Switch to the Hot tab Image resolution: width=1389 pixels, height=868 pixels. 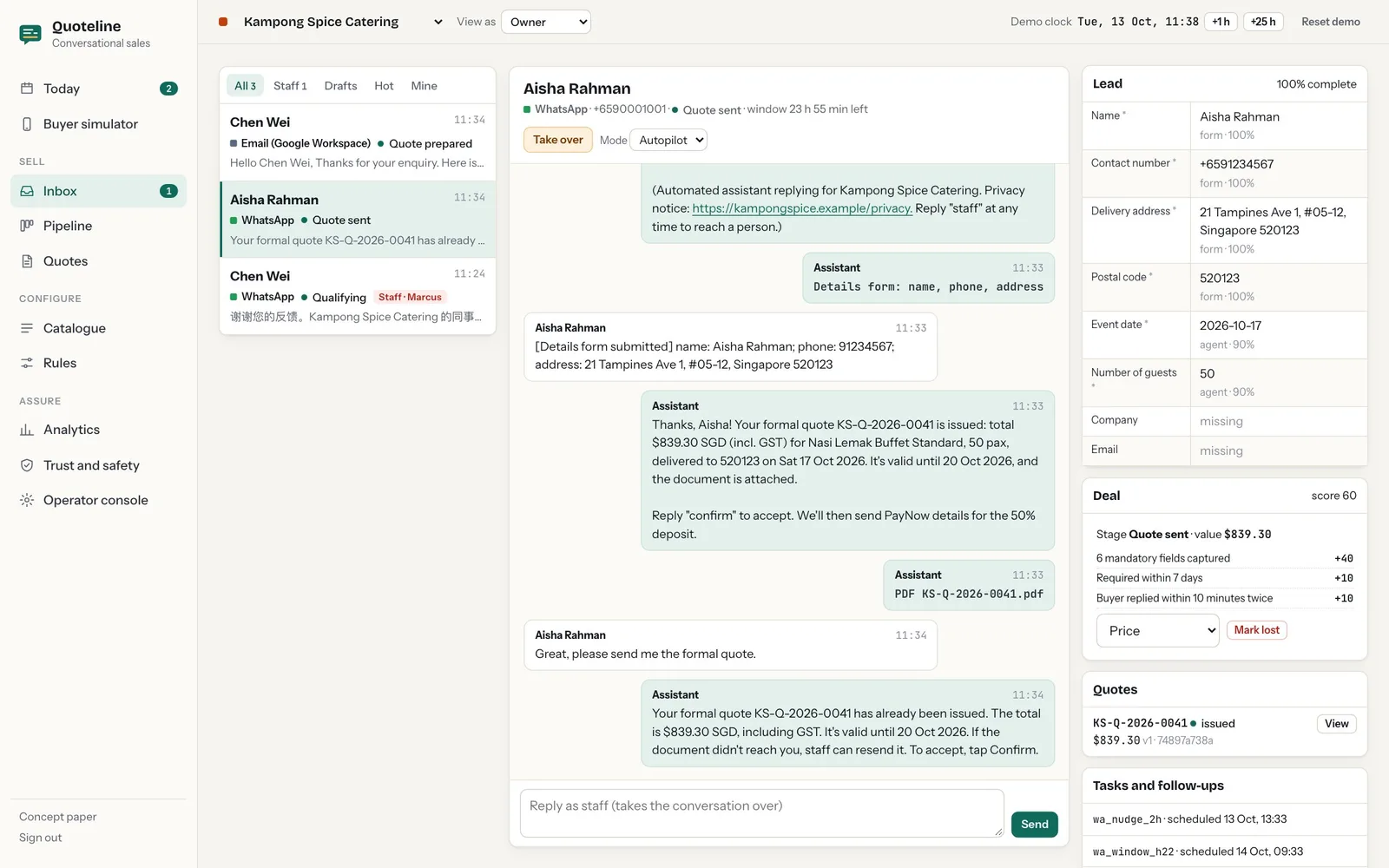[x=384, y=86]
